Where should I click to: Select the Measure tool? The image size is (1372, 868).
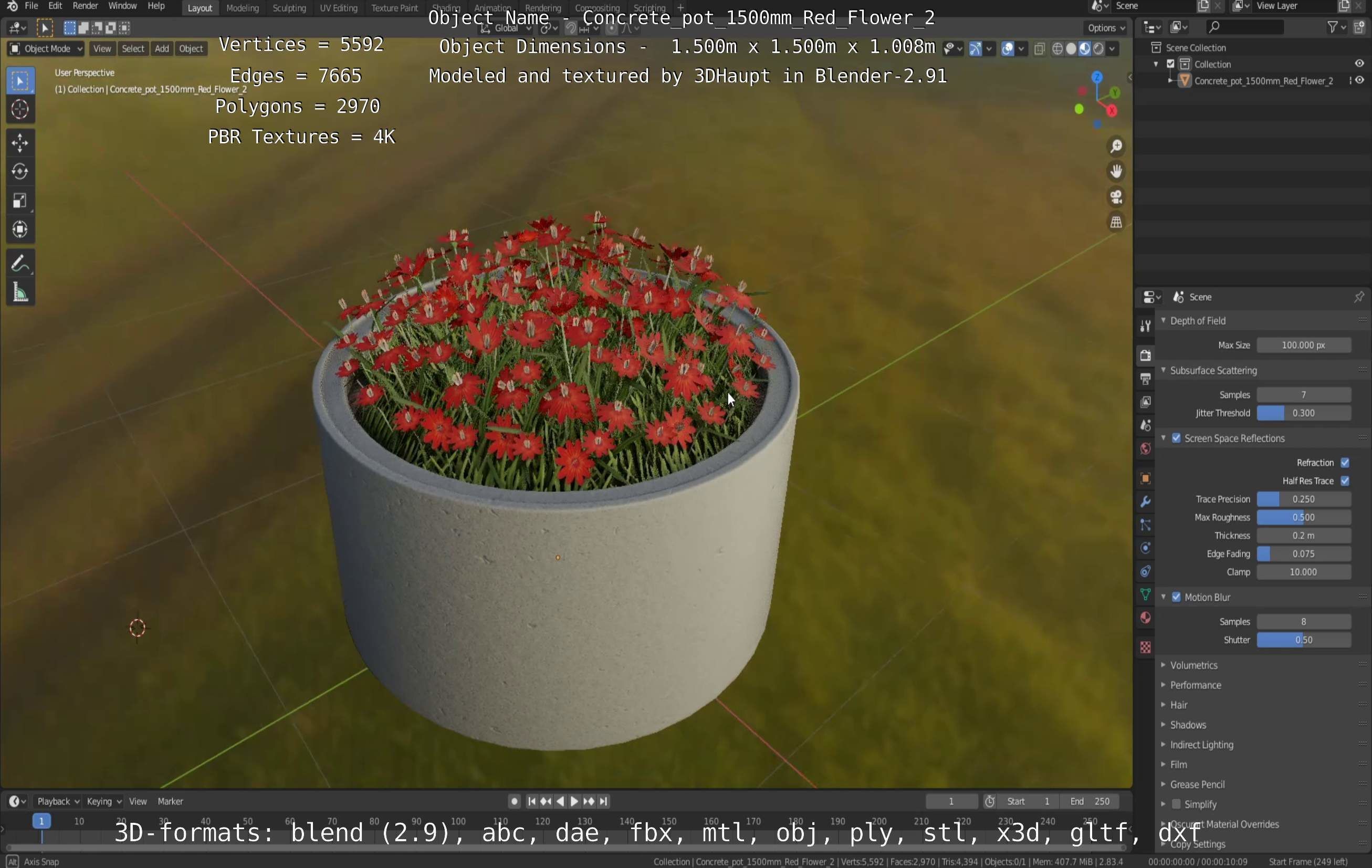(20, 292)
